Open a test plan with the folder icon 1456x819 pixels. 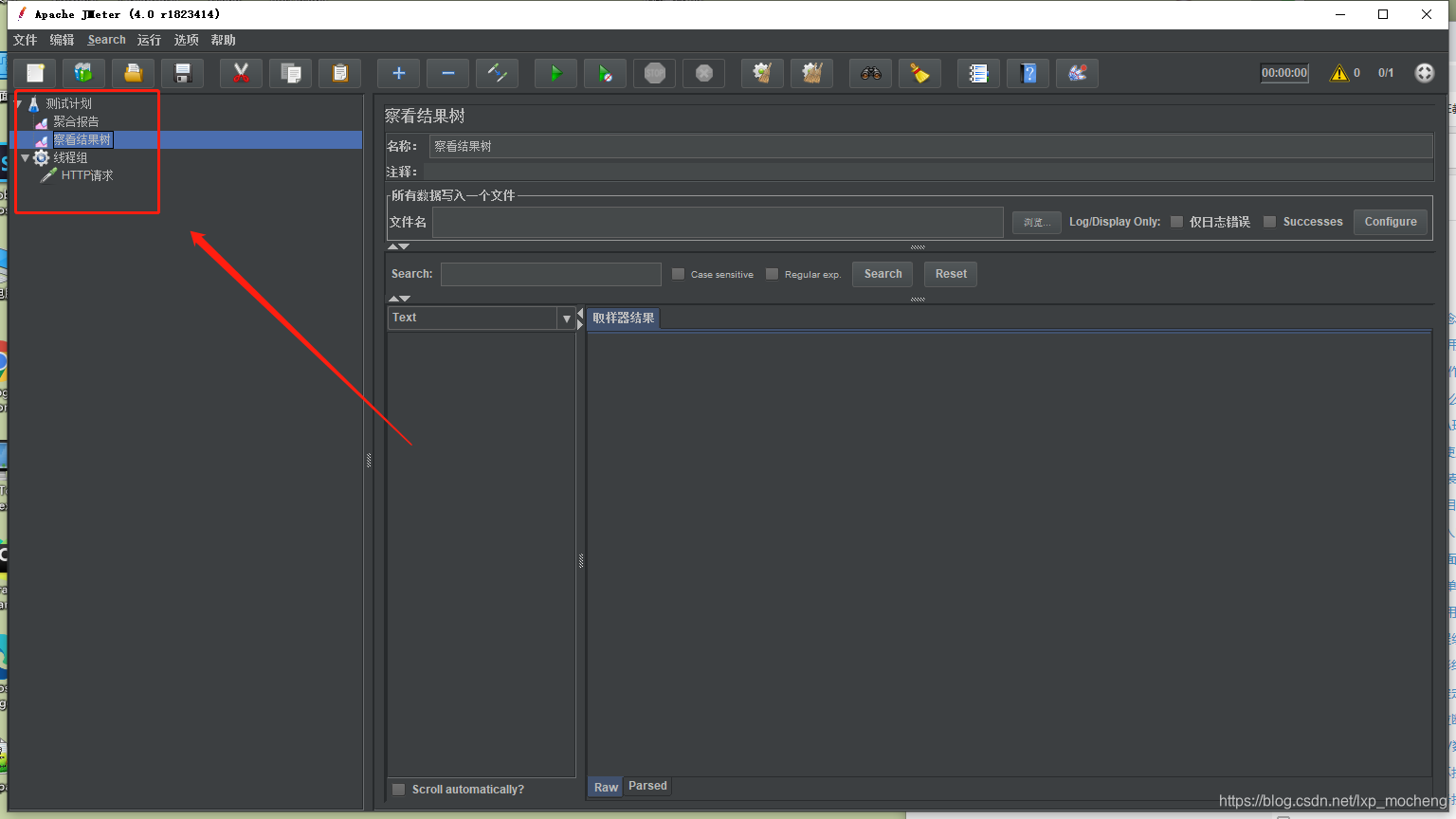tap(134, 73)
